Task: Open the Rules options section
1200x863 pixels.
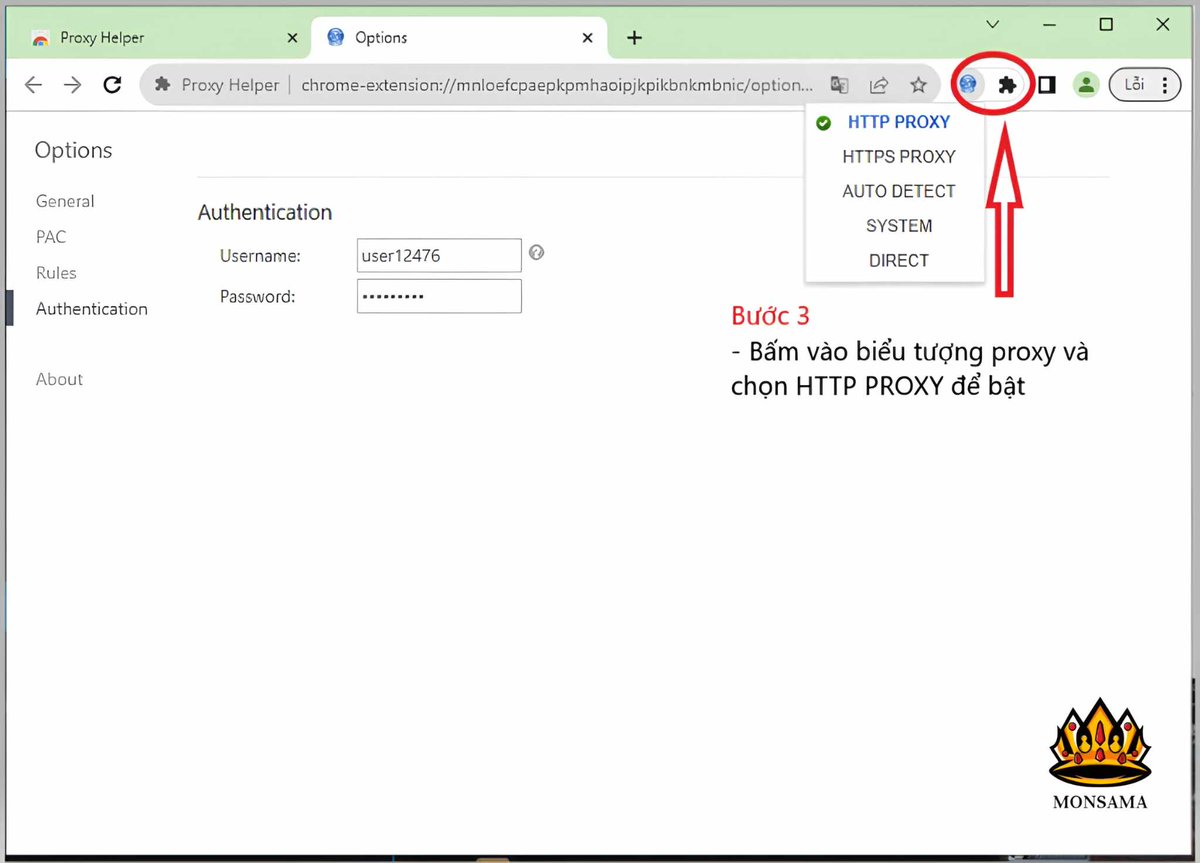Action: [x=56, y=273]
